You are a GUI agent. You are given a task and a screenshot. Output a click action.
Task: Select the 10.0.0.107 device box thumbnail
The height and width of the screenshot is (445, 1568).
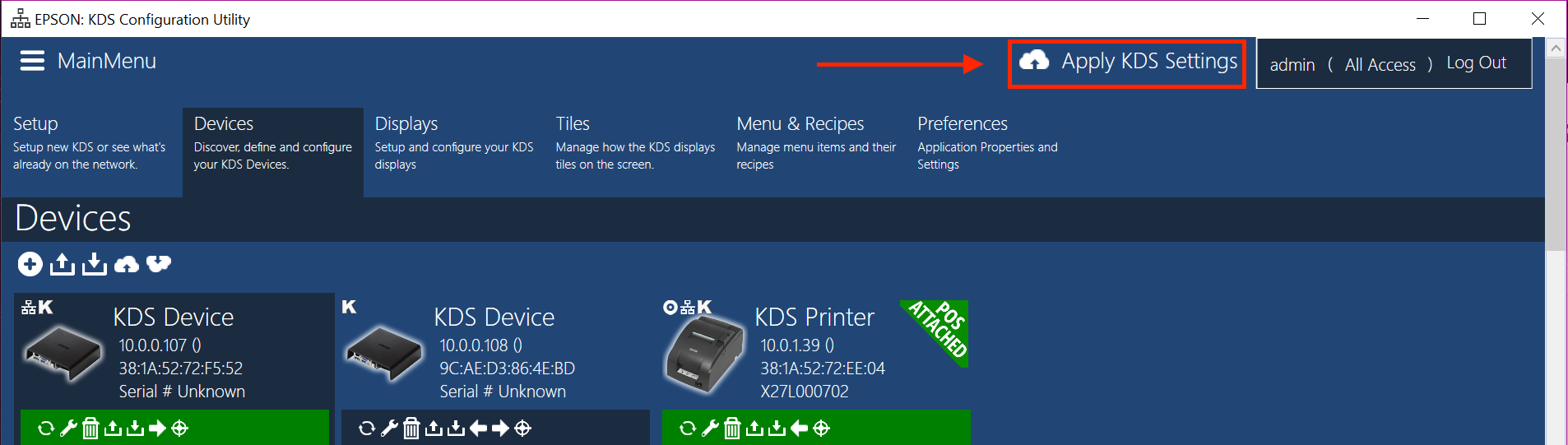point(63,354)
